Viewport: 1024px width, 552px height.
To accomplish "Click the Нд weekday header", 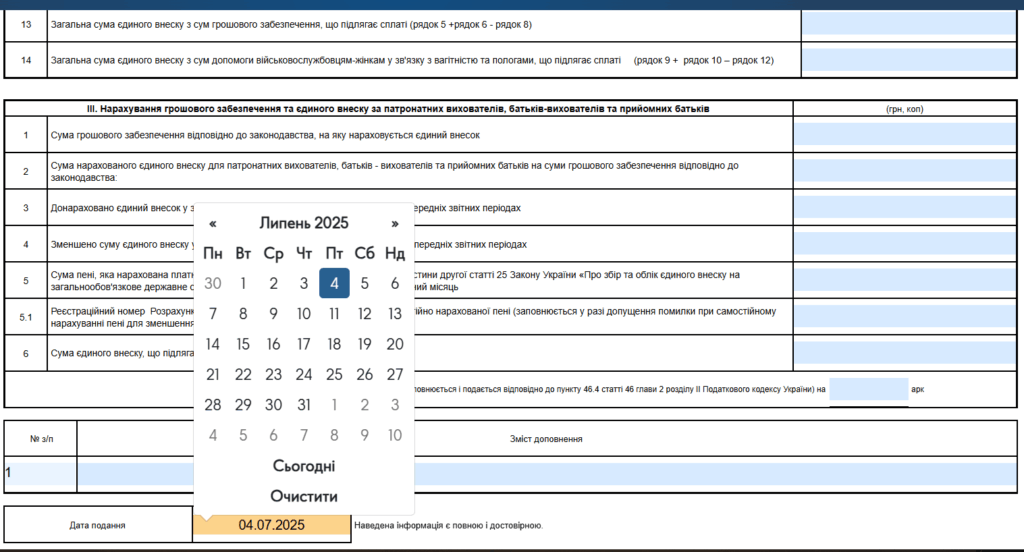I will point(394,253).
